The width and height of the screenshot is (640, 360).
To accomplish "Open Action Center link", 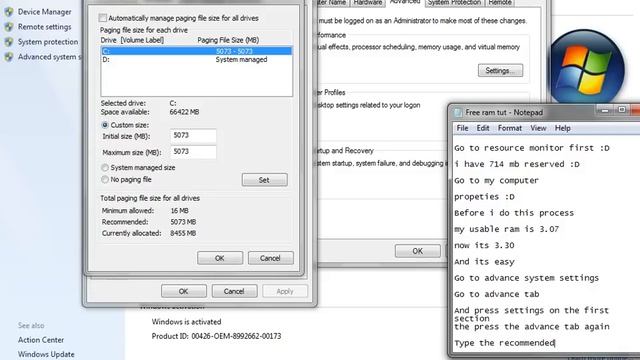I will tap(41, 340).
